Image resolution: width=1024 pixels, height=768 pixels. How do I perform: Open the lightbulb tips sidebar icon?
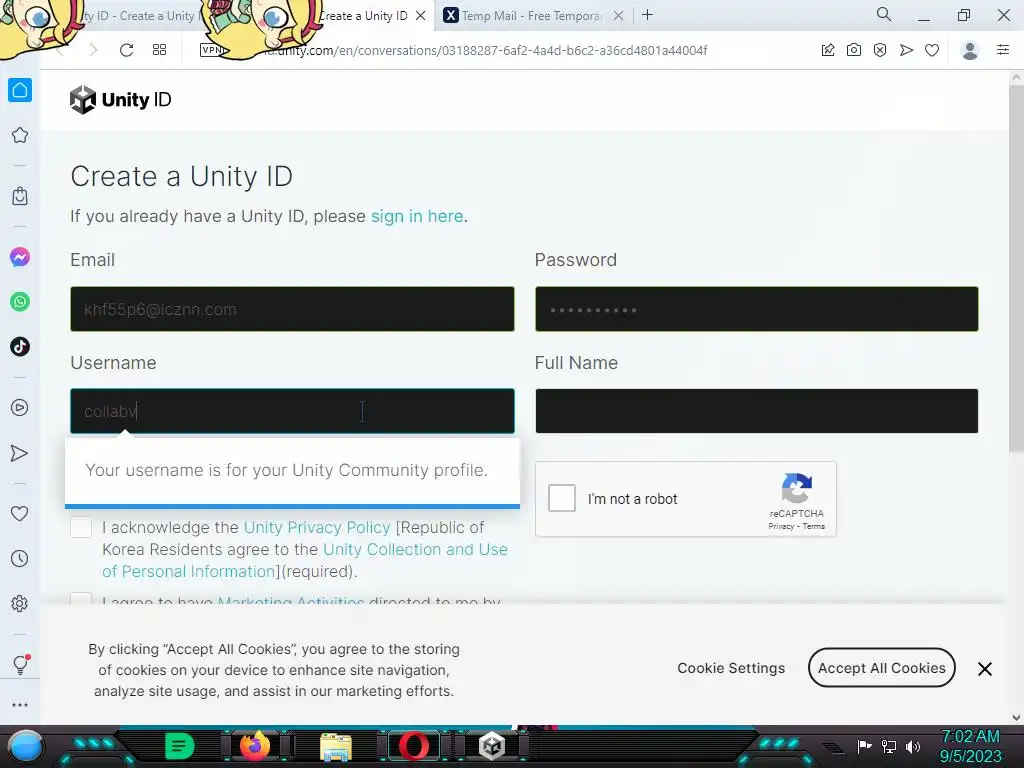click(20, 665)
